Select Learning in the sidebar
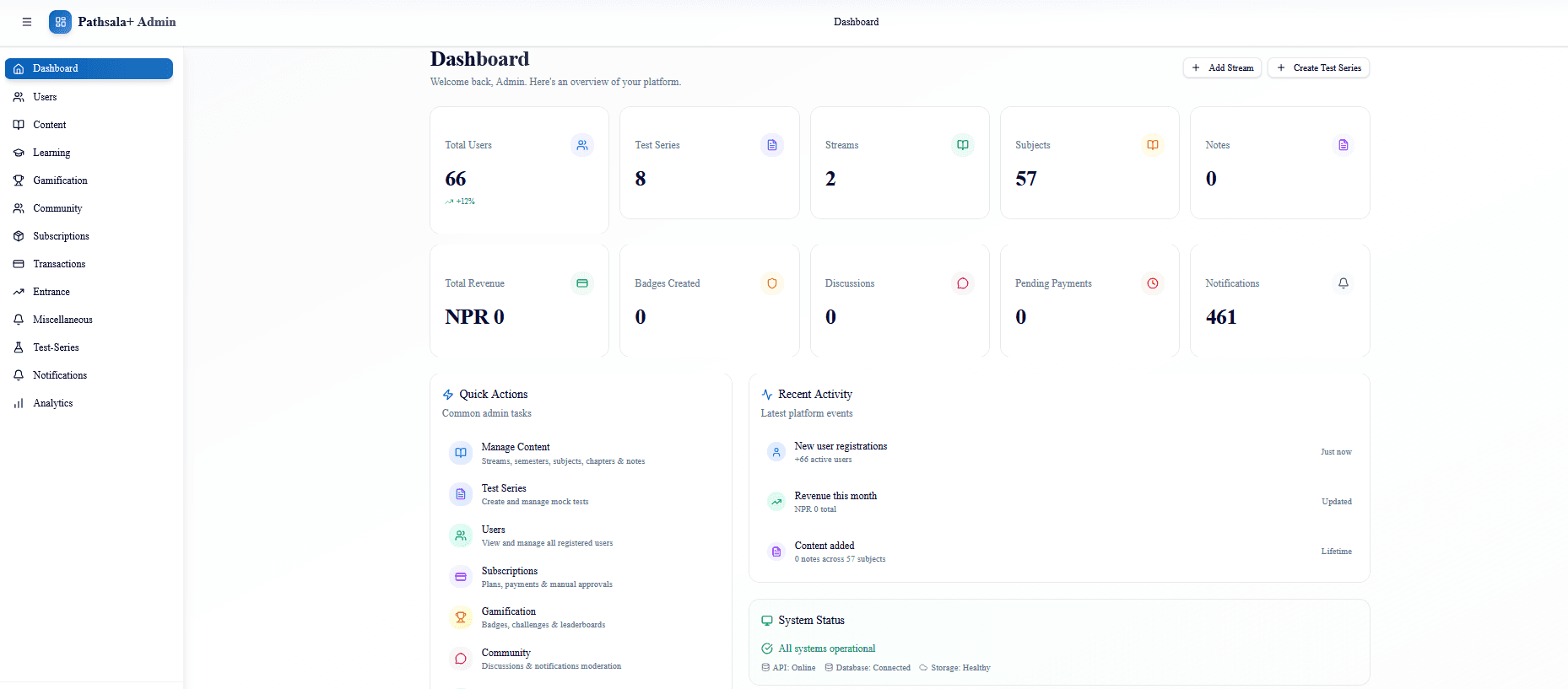Screen dimensions: 1568x689 [x=89, y=153]
